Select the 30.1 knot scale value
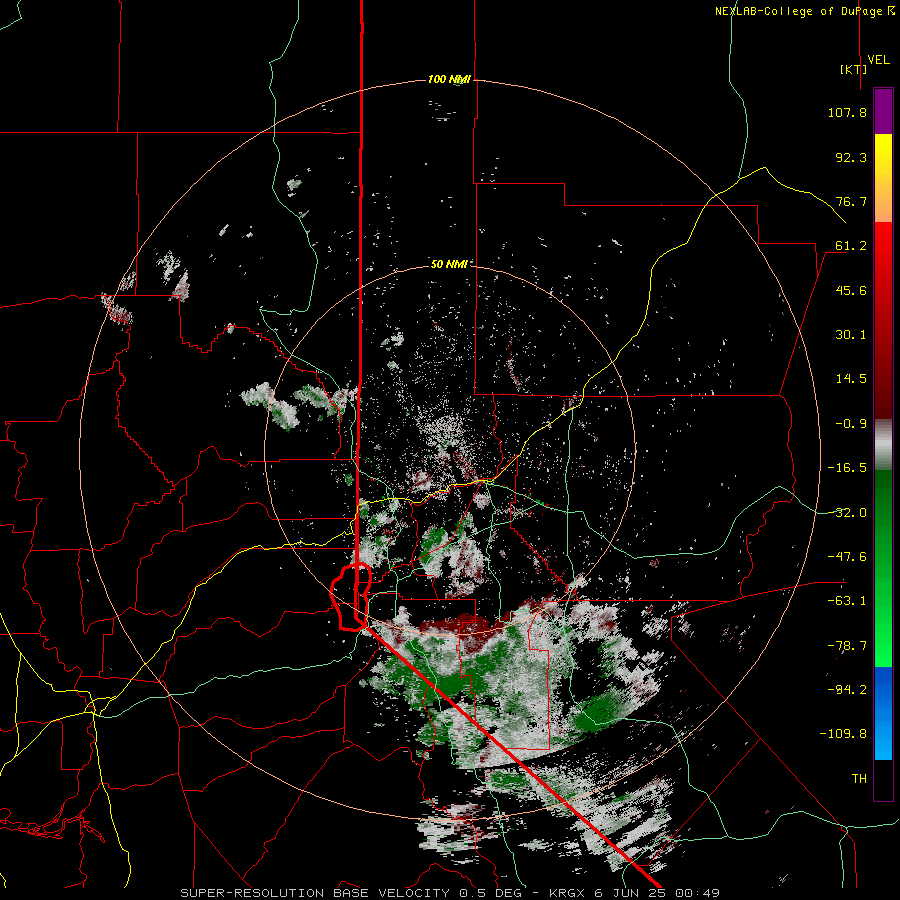This screenshot has width=900, height=900. tap(851, 335)
